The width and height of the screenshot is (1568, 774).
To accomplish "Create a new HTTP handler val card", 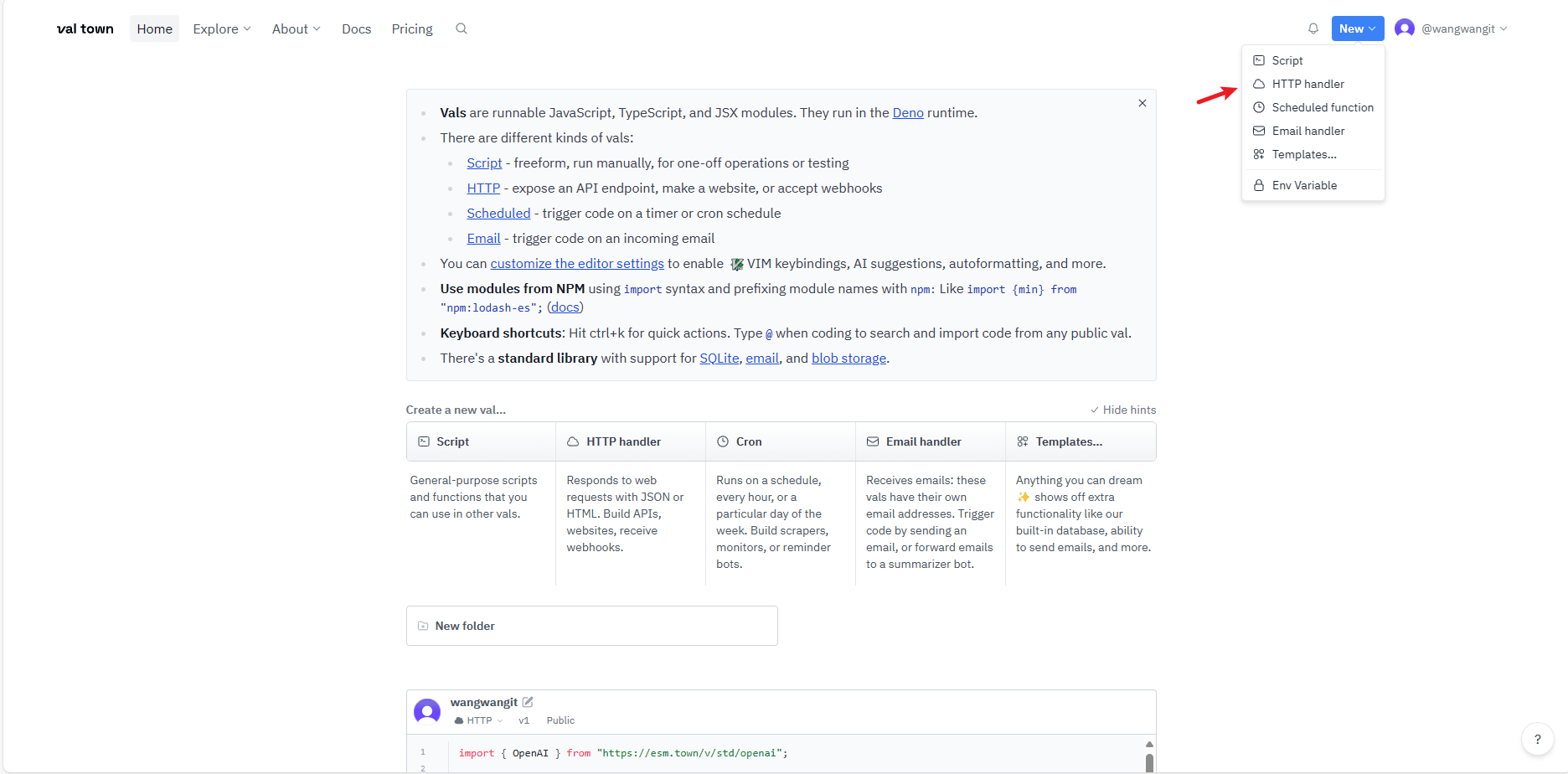I will click(631, 441).
